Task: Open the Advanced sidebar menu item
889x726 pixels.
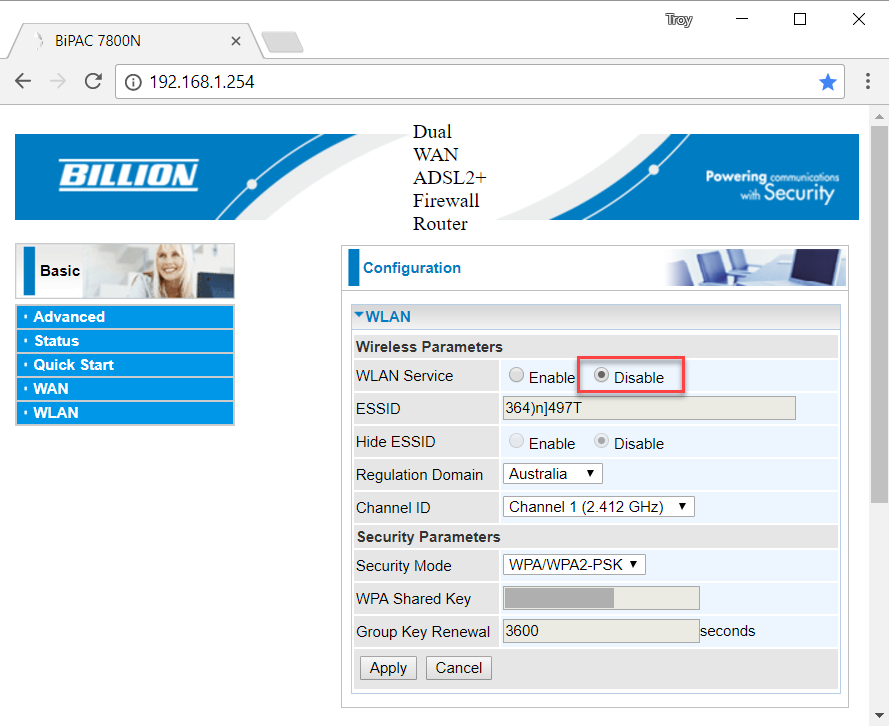Action: click(x=68, y=316)
